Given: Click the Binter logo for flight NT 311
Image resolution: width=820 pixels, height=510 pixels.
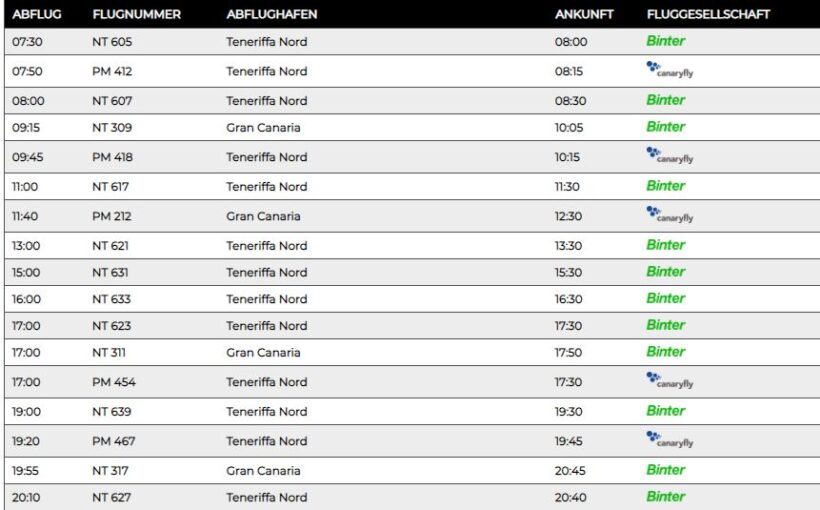Looking at the screenshot, I should pyautogui.click(x=665, y=352).
